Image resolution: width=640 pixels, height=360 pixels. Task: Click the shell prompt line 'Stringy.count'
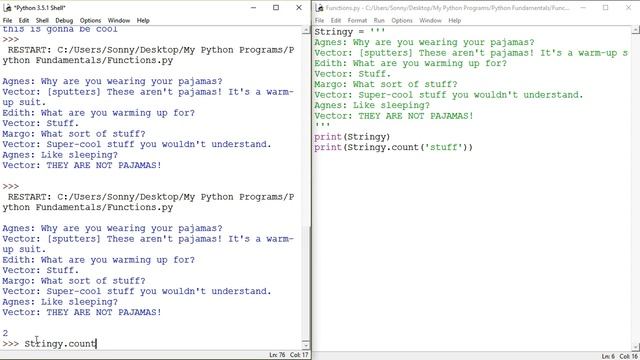tap(60, 344)
